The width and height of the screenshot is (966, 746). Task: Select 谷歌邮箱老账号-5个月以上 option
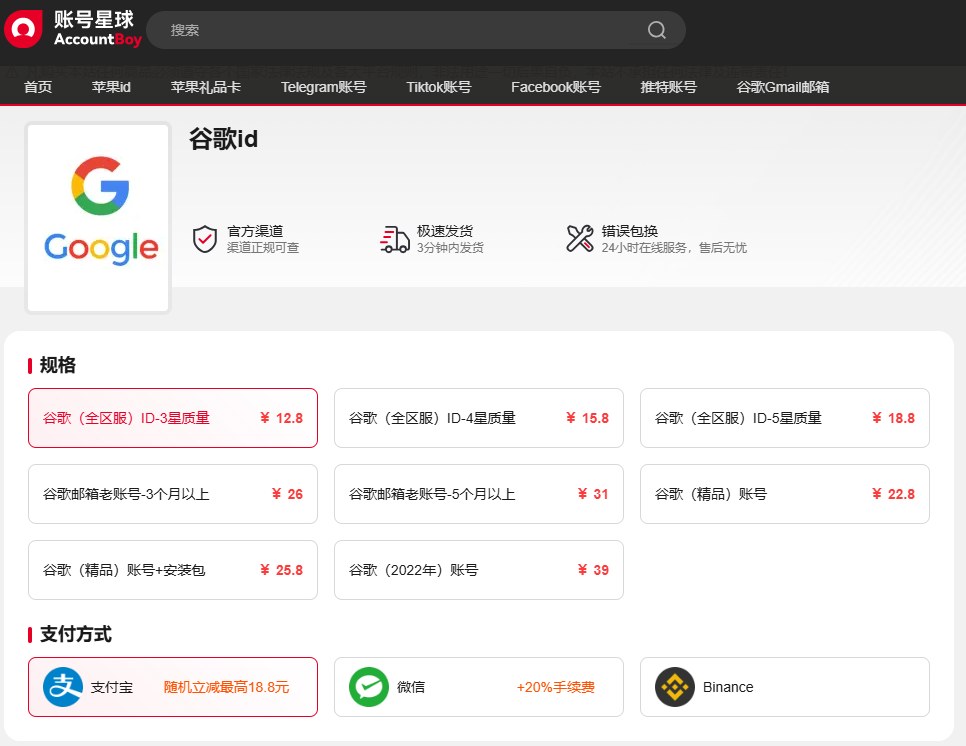(479, 494)
